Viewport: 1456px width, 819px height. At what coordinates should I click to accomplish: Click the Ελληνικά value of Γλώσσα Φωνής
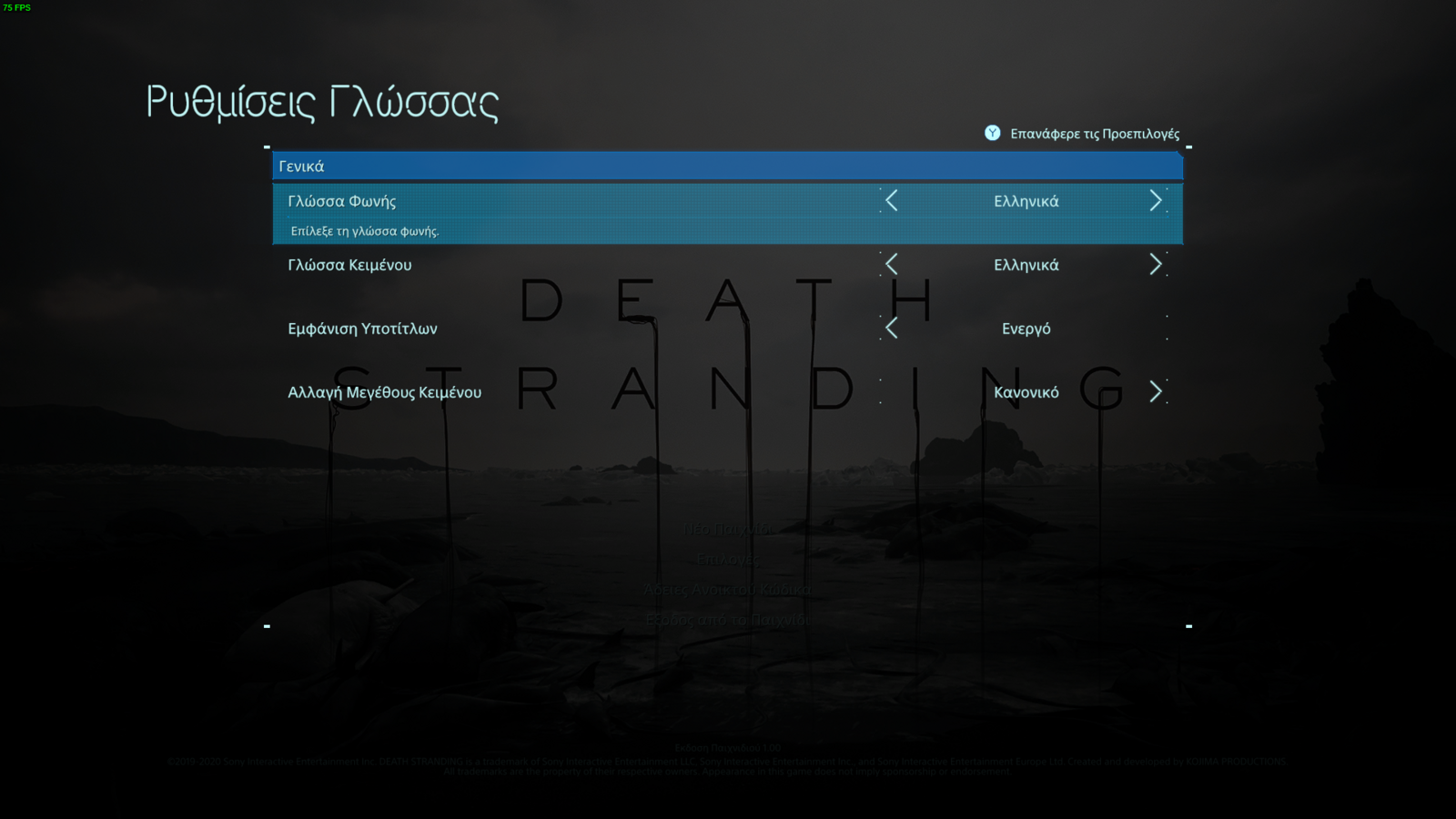pos(1026,201)
